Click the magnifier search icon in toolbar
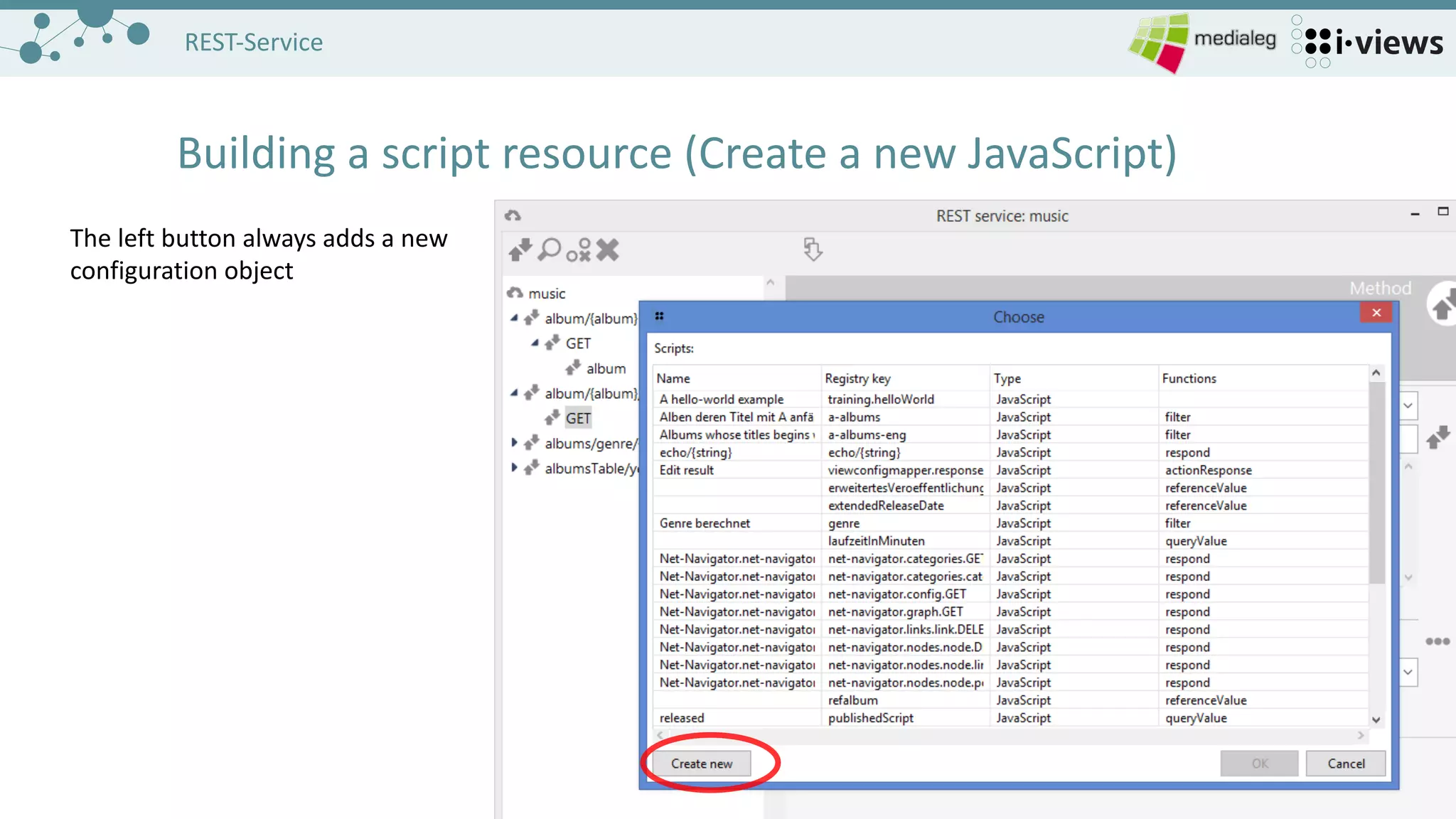 click(550, 250)
